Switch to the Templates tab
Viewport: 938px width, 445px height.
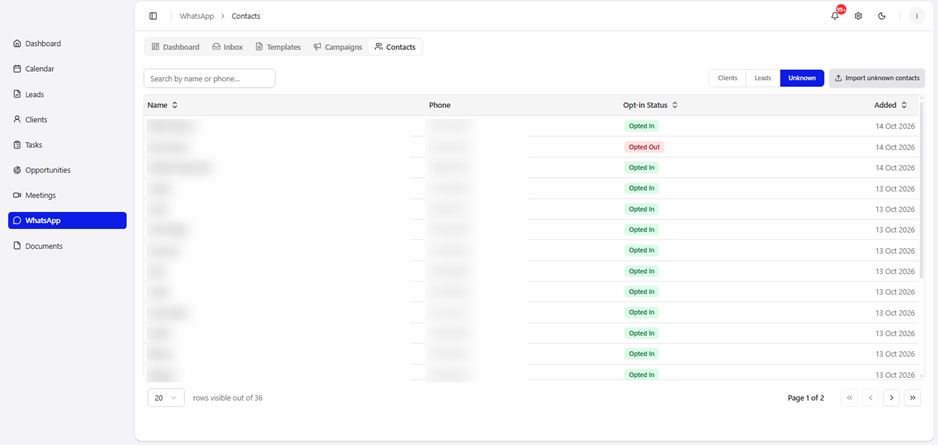[x=278, y=47]
